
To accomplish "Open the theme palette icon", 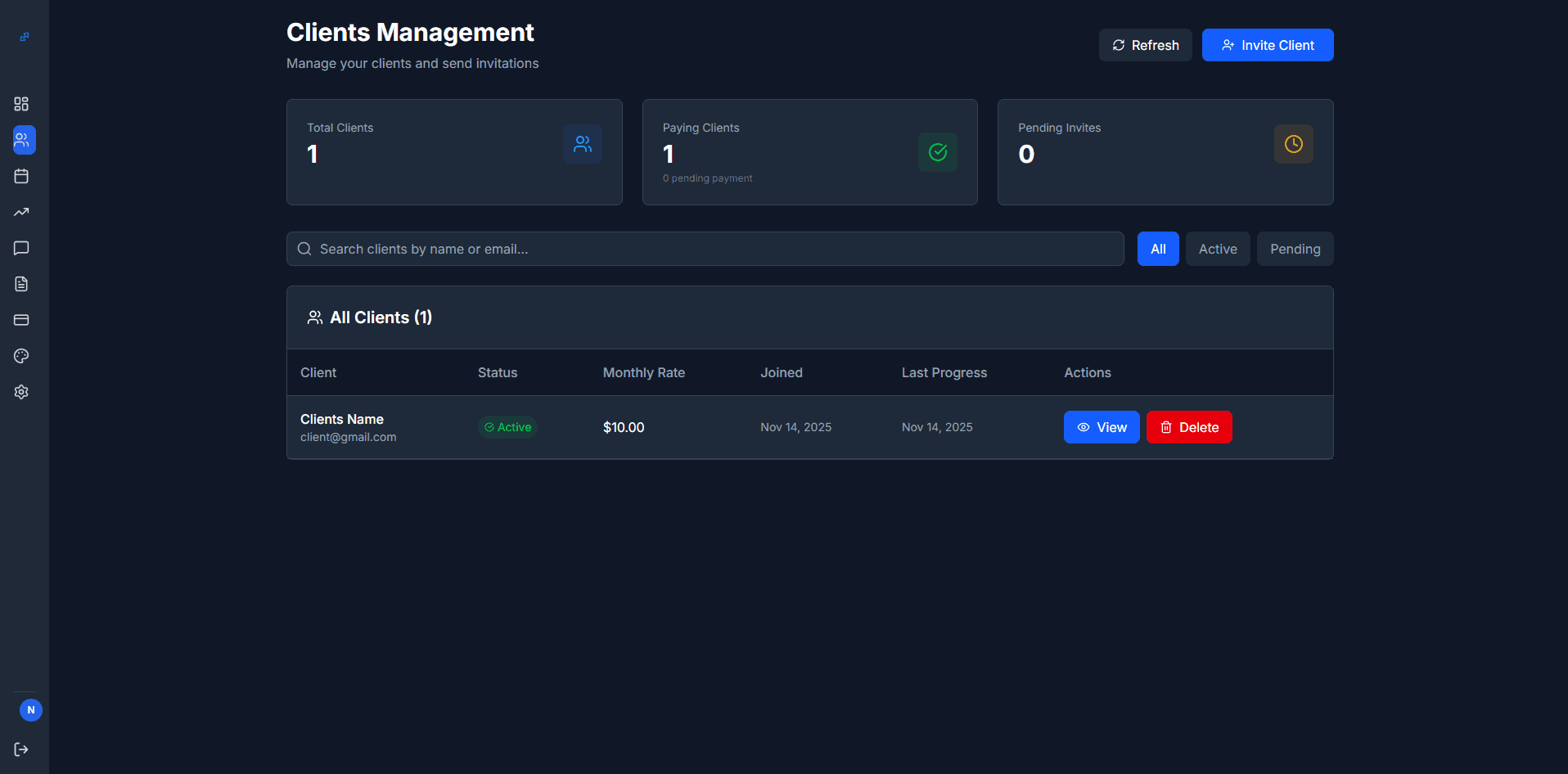I will pyautogui.click(x=21, y=356).
